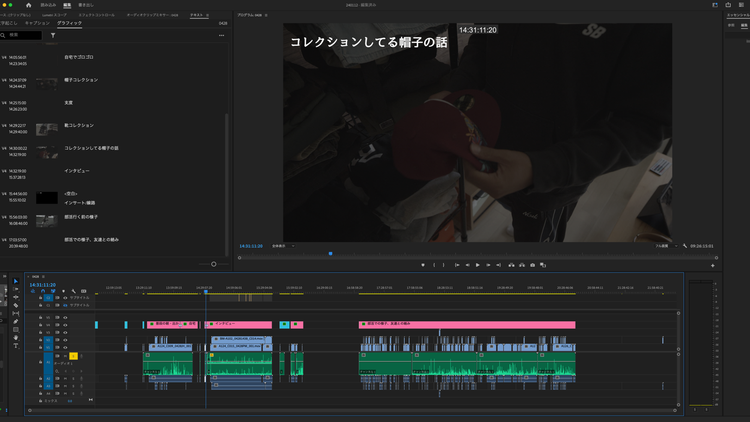Add marker in Program Monitor controls
Screen dimensions: 750x422
pyautogui.click(x=423, y=265)
